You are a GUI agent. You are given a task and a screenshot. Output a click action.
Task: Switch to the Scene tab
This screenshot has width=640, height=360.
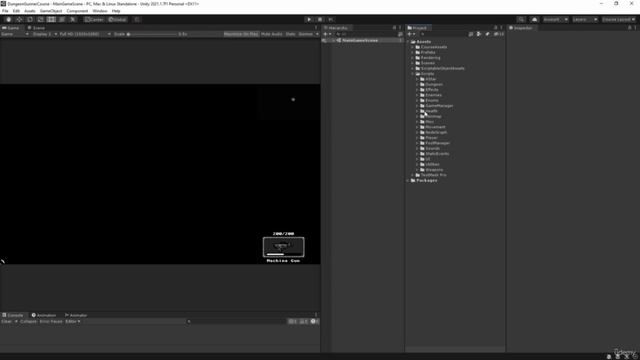pyautogui.click(x=36, y=28)
